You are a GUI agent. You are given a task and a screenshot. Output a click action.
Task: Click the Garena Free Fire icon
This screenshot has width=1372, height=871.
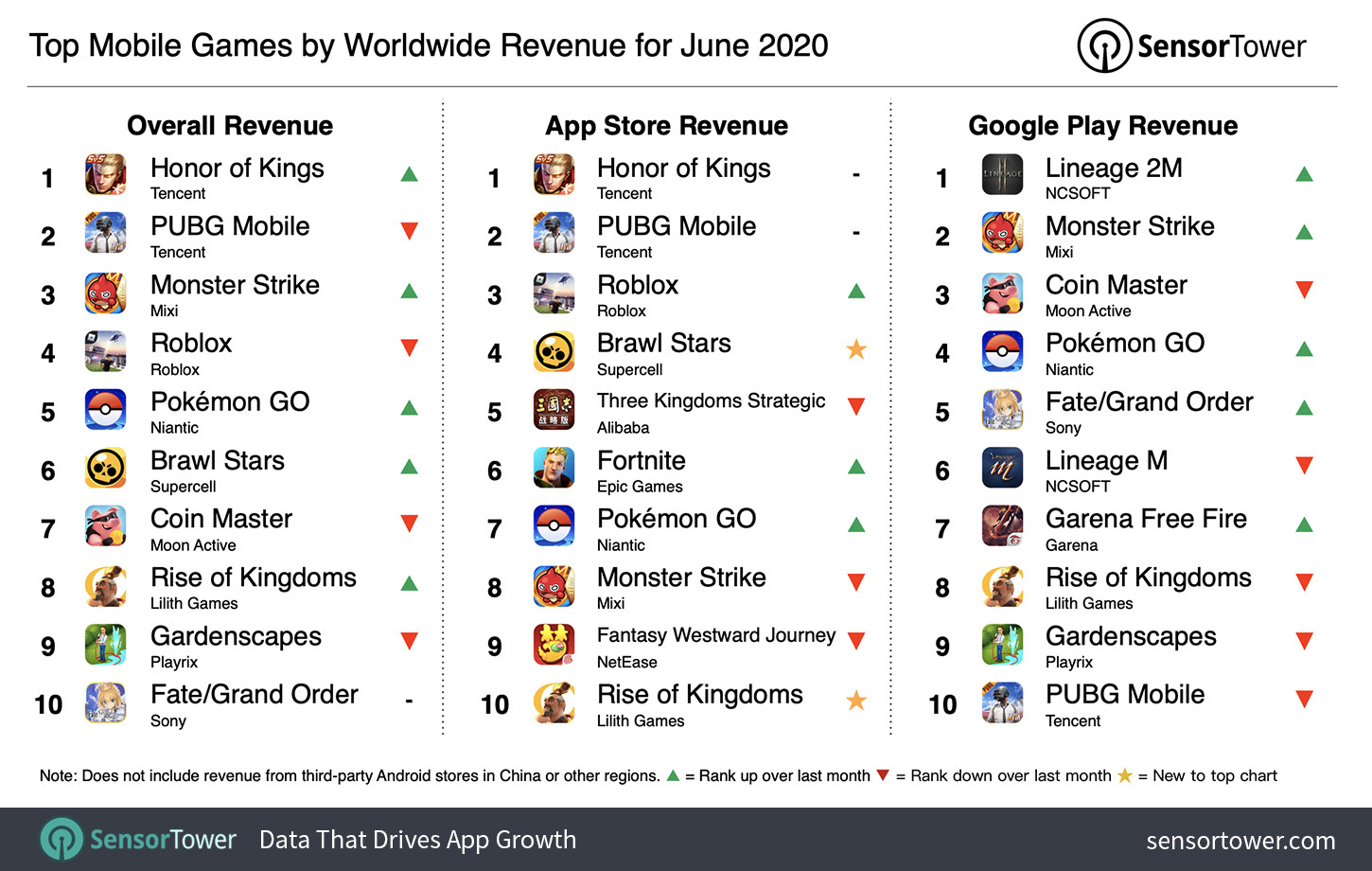(1002, 527)
